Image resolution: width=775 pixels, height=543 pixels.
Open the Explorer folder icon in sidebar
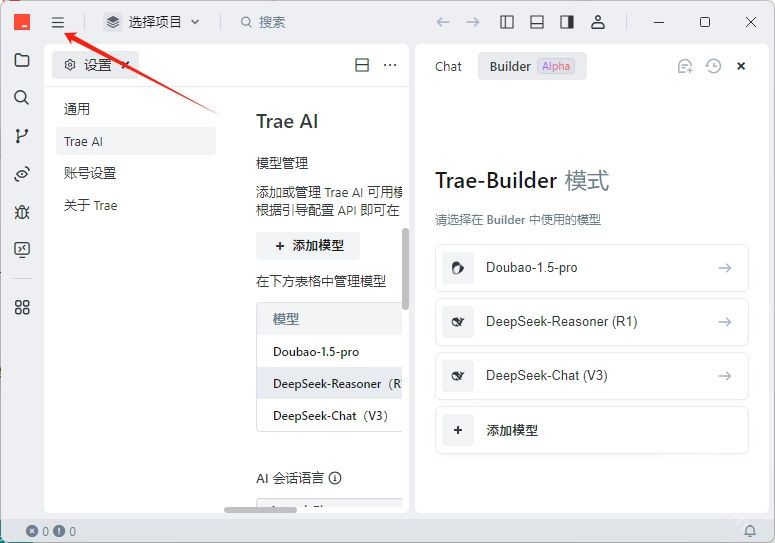point(22,60)
